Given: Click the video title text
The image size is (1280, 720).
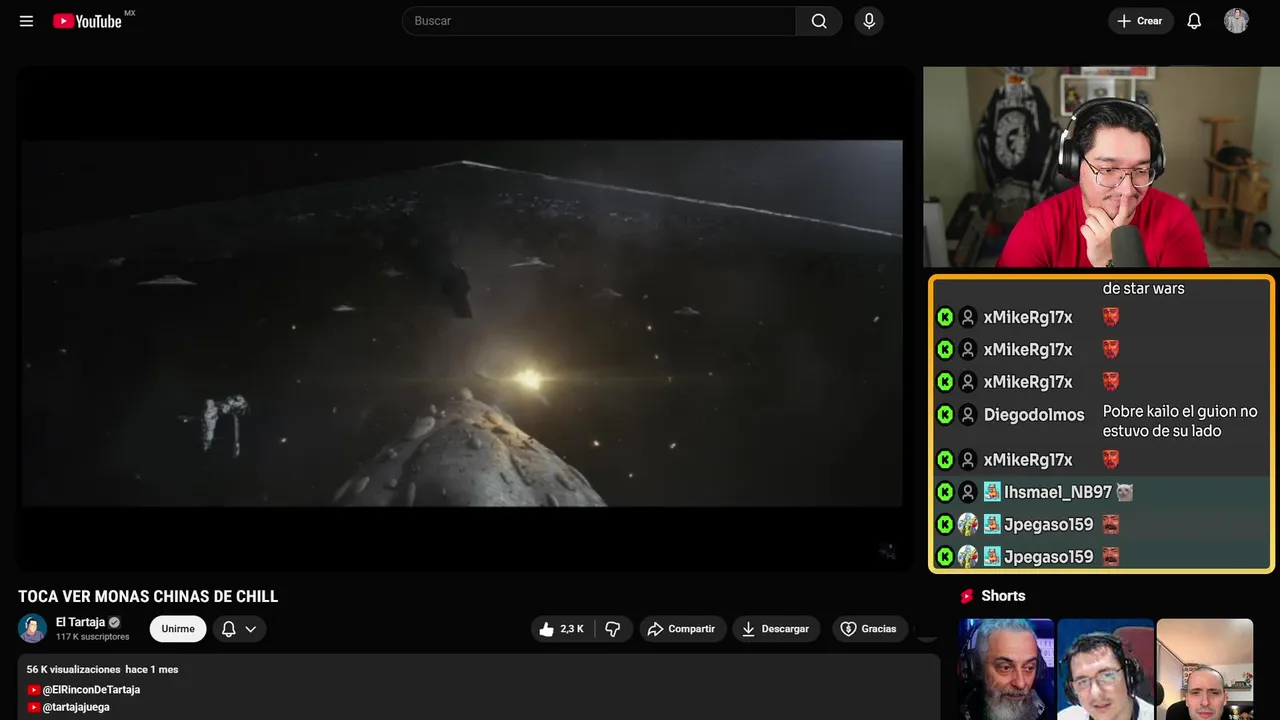Looking at the screenshot, I should [148, 597].
